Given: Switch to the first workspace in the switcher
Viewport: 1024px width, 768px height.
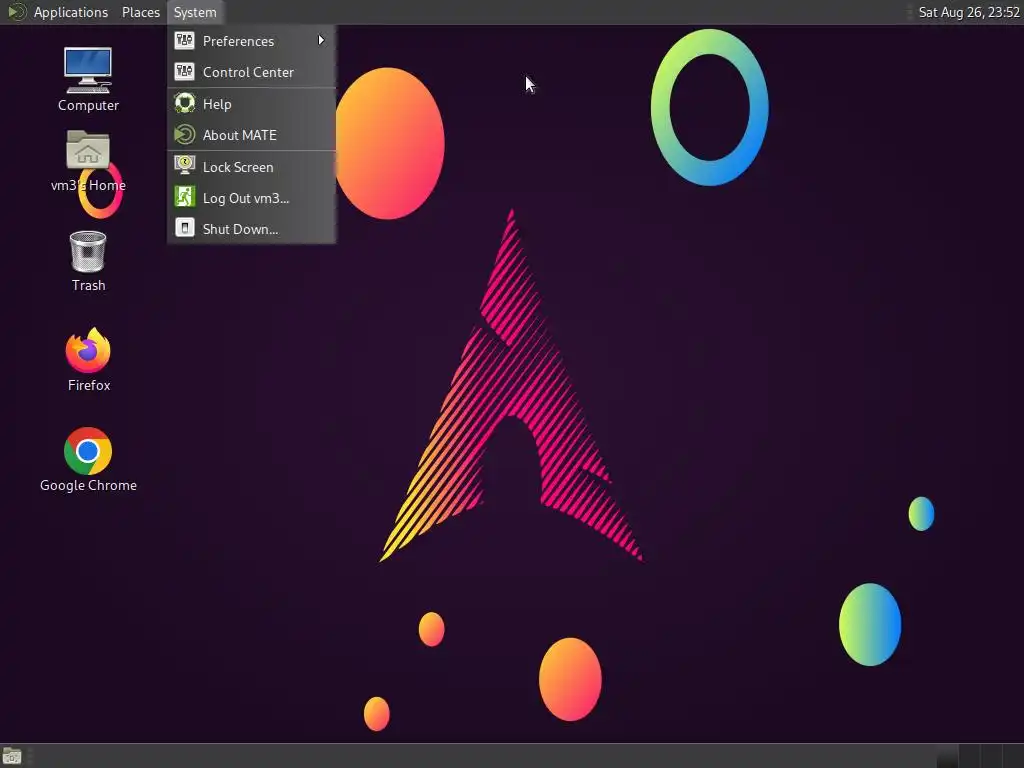Looking at the screenshot, I should coord(947,756).
